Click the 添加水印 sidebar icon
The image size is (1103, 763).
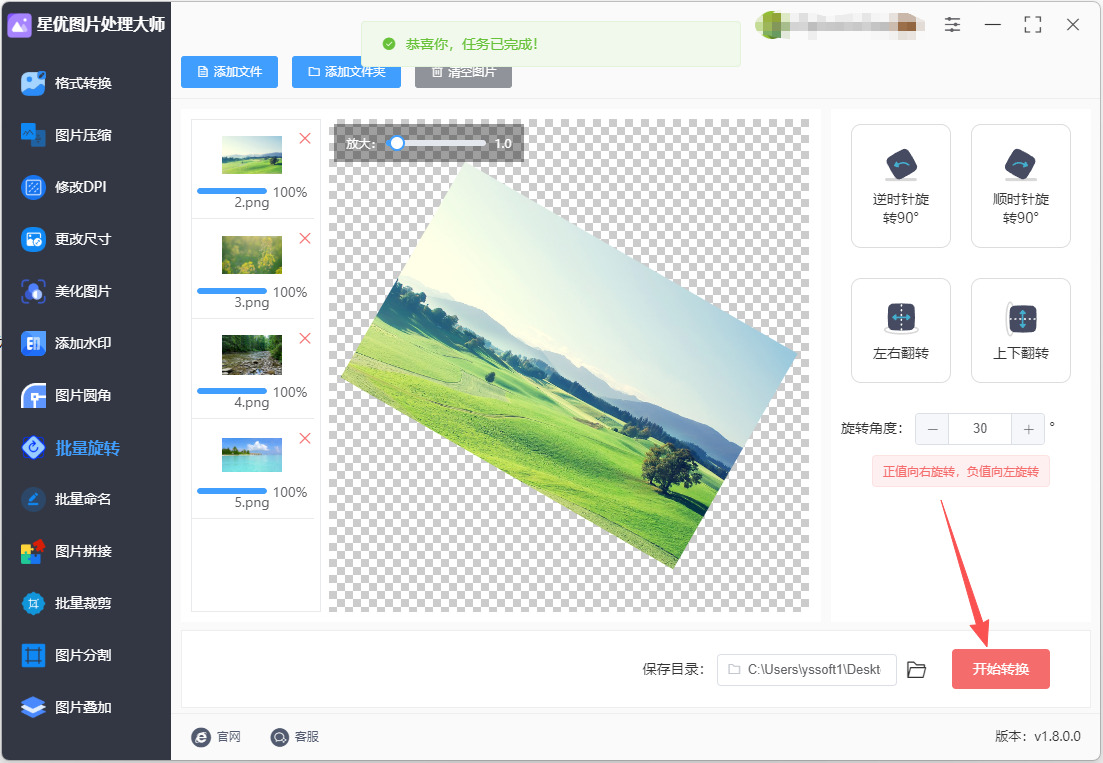coord(33,343)
